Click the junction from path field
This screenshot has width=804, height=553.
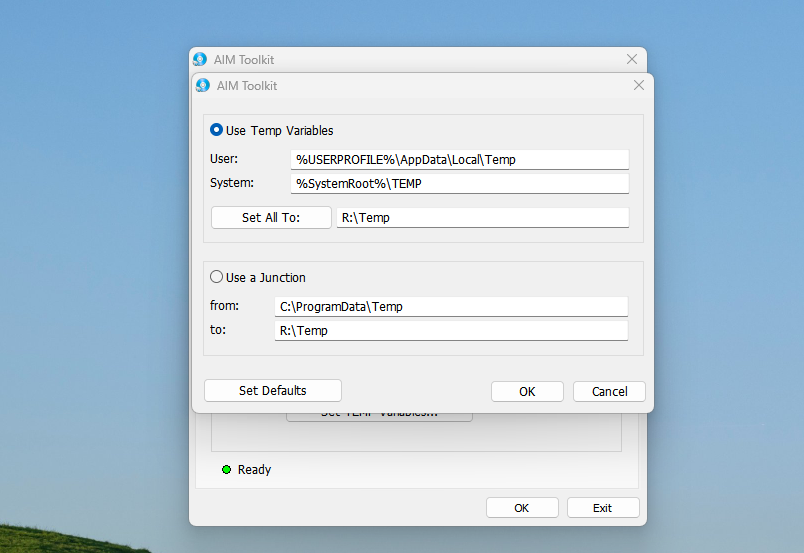[x=450, y=306]
